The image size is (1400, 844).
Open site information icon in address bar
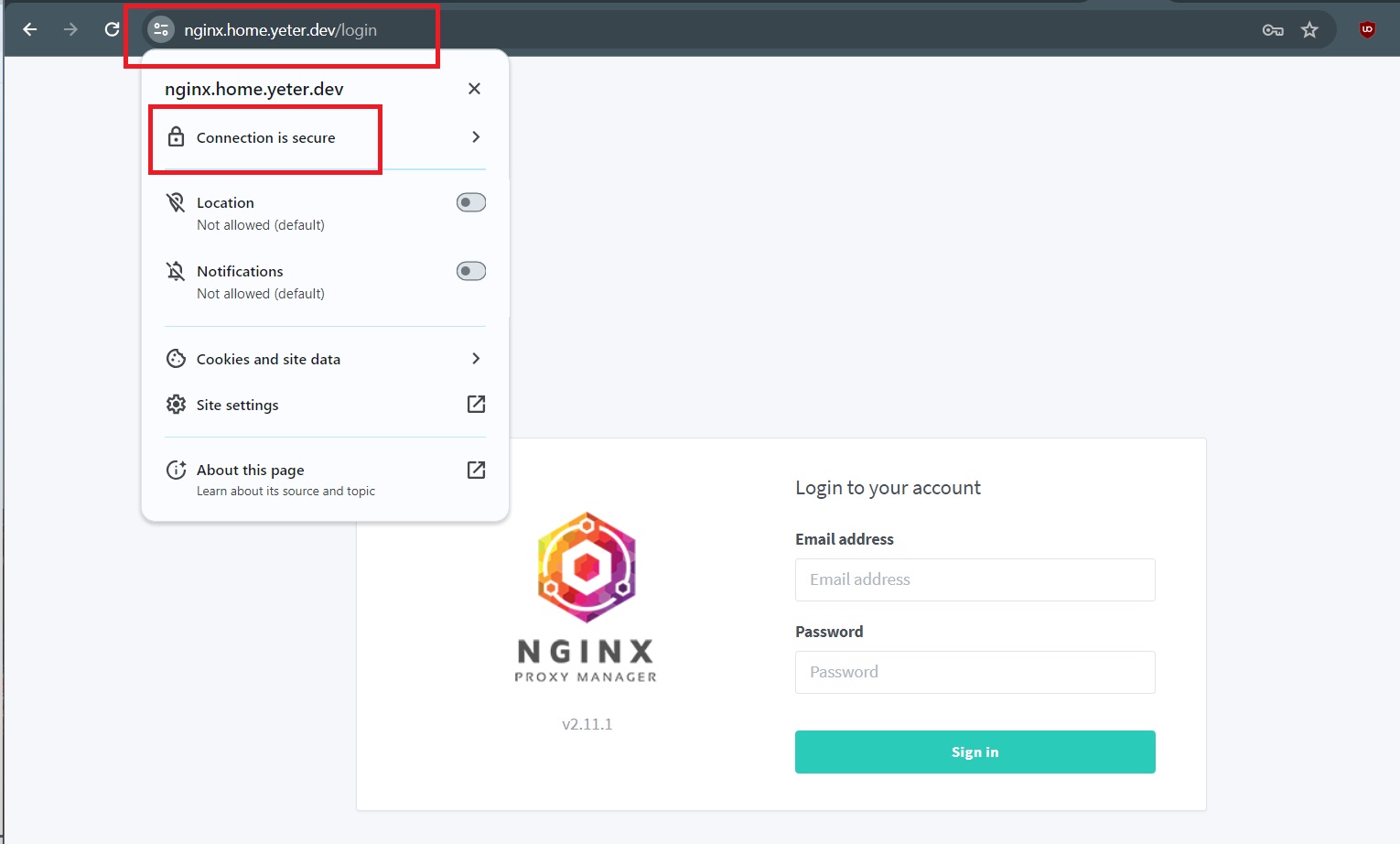(161, 29)
